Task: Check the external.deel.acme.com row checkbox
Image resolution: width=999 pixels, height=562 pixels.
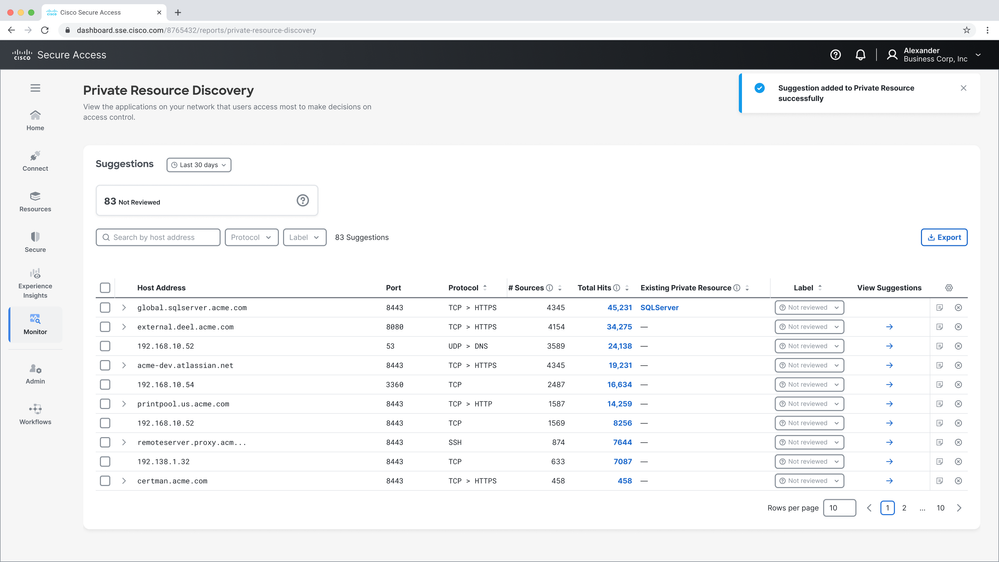Action: (105, 327)
